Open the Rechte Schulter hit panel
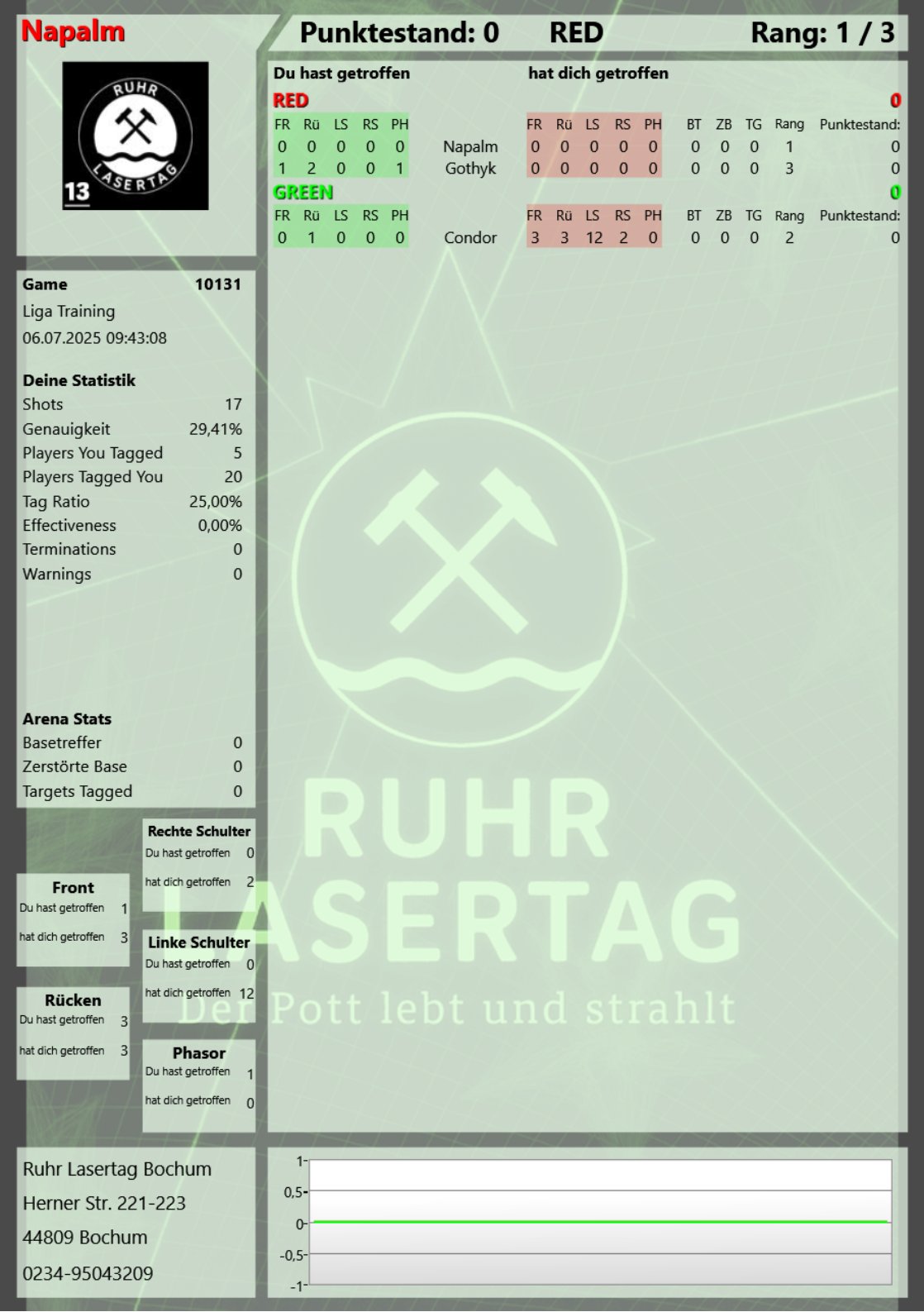 tap(198, 863)
